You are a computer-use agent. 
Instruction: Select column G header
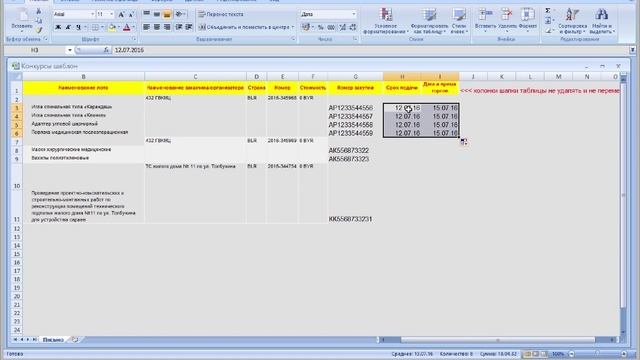(x=355, y=76)
